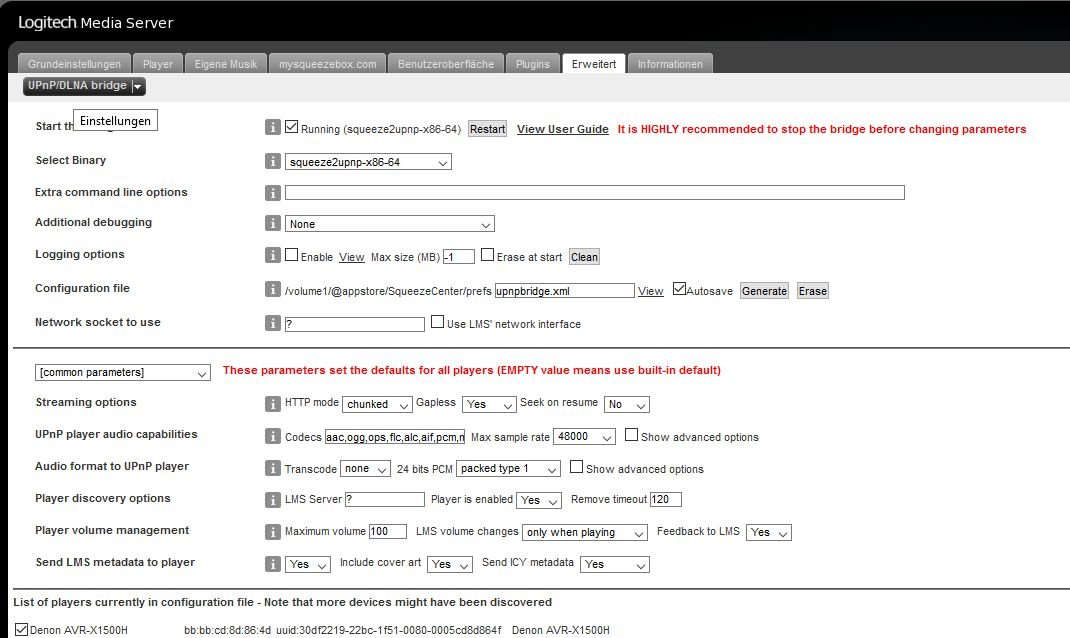Viewport: 1070px width, 638px height.
Task: Open the View User Guide link
Action: (x=562, y=129)
